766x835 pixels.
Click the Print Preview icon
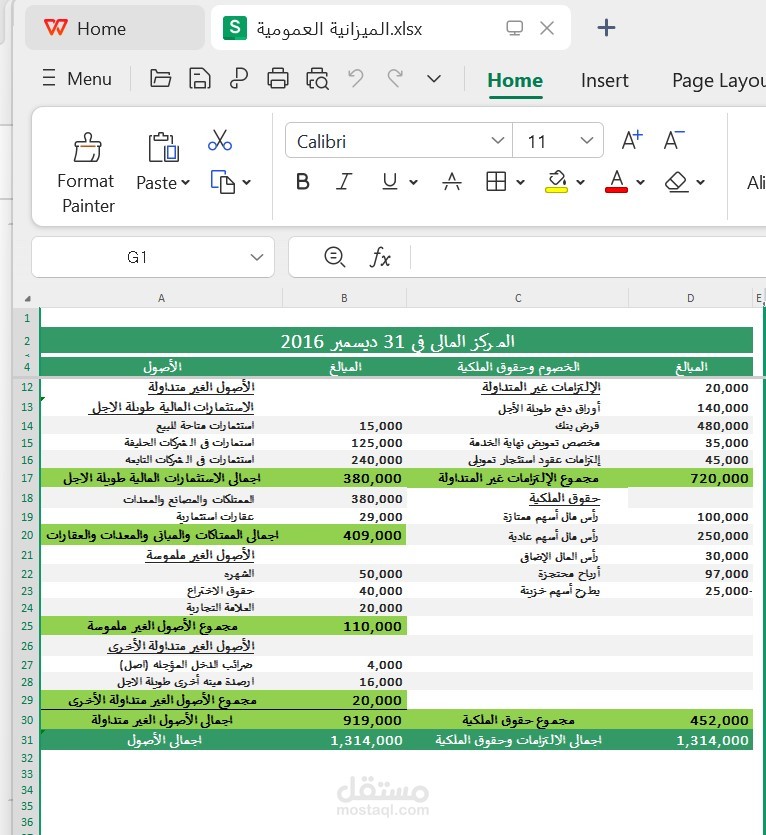click(317, 78)
